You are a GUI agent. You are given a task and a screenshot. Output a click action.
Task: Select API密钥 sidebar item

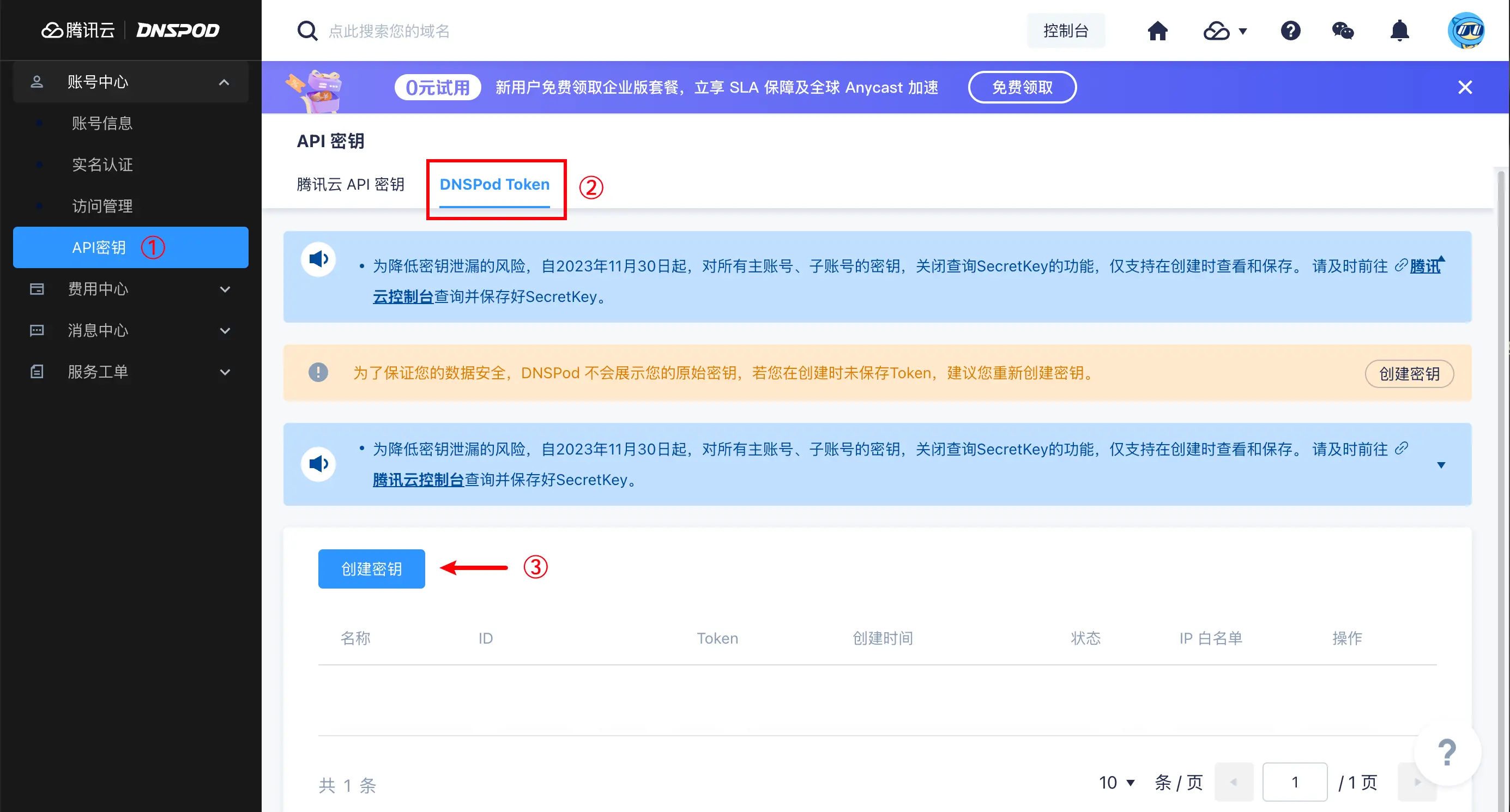point(130,247)
